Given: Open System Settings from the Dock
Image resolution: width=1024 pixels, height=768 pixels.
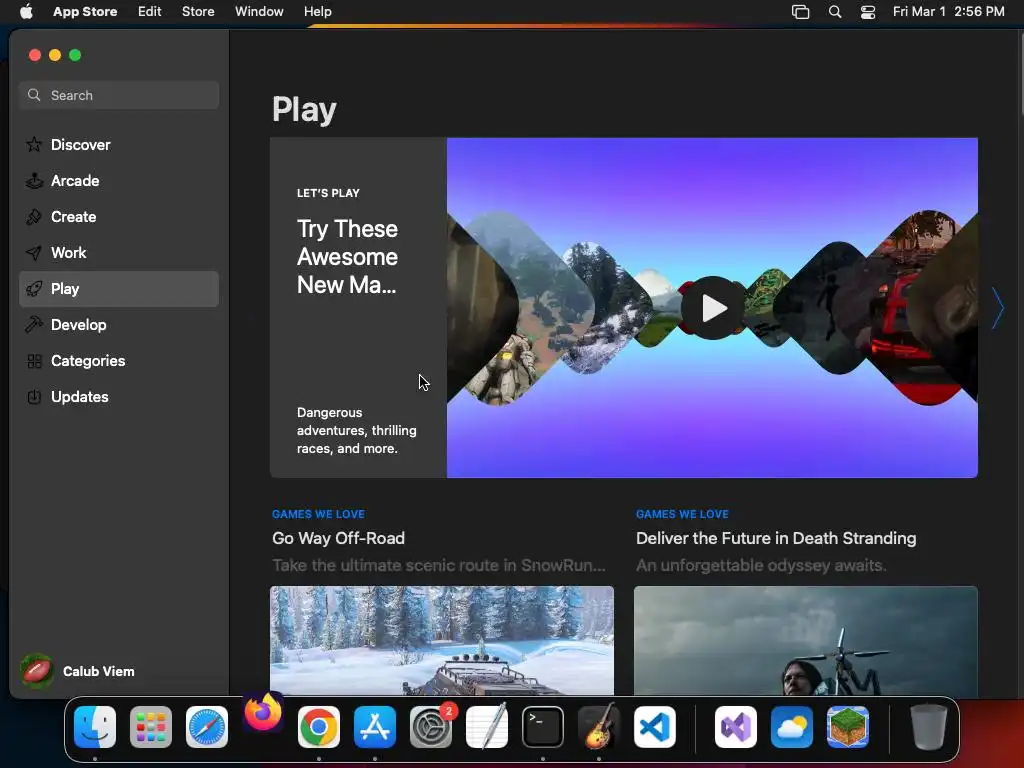Looking at the screenshot, I should [431, 726].
